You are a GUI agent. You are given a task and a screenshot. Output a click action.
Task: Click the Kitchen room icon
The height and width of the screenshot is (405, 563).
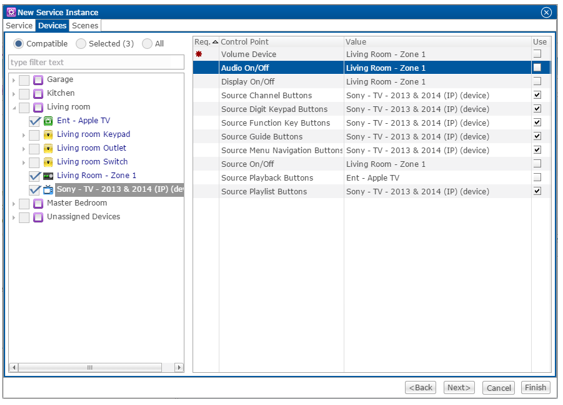[x=38, y=94]
